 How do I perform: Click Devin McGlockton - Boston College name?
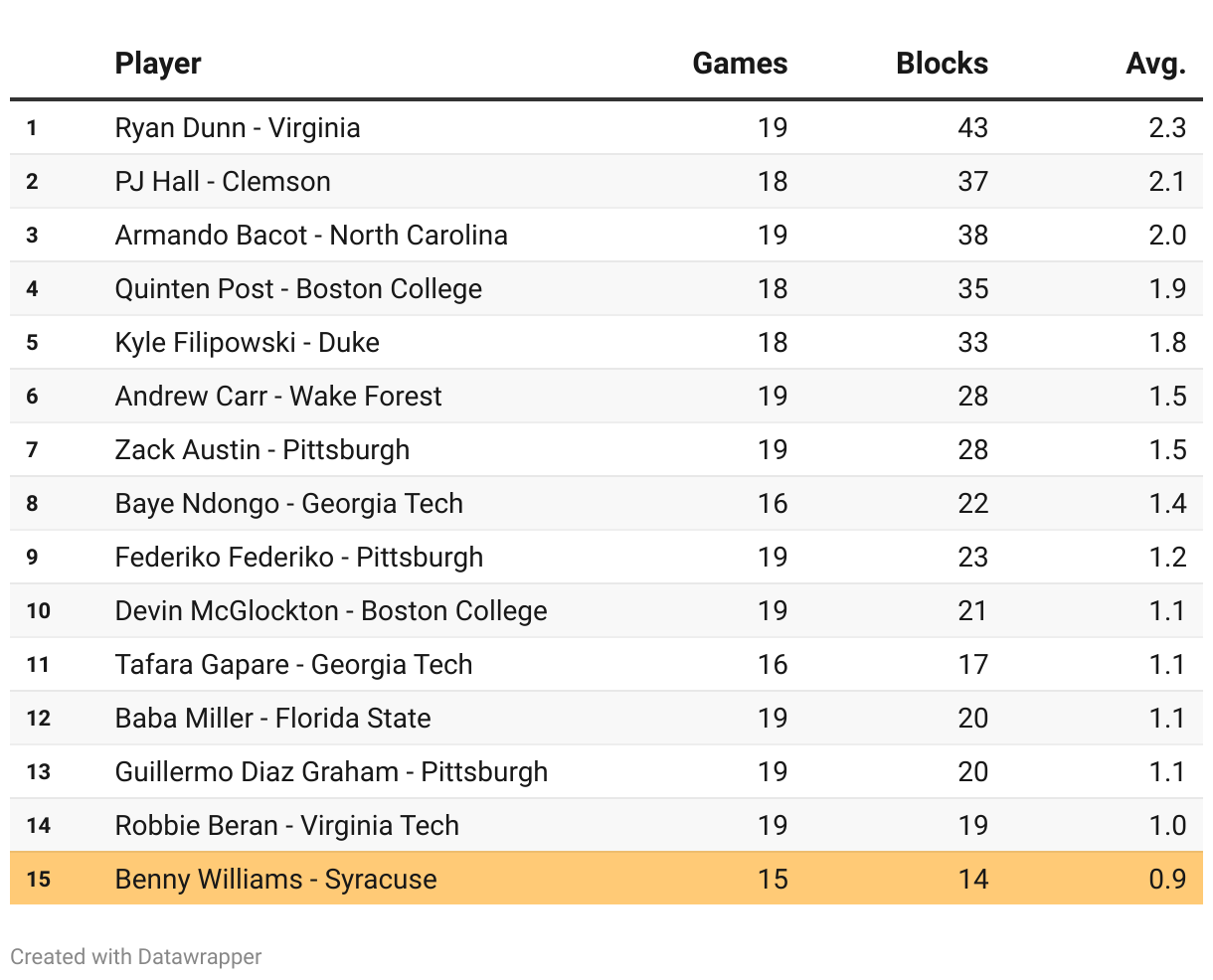pyautogui.click(x=331, y=611)
